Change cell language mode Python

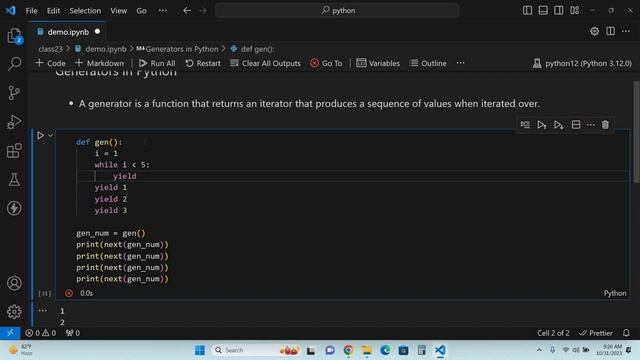[615, 293]
